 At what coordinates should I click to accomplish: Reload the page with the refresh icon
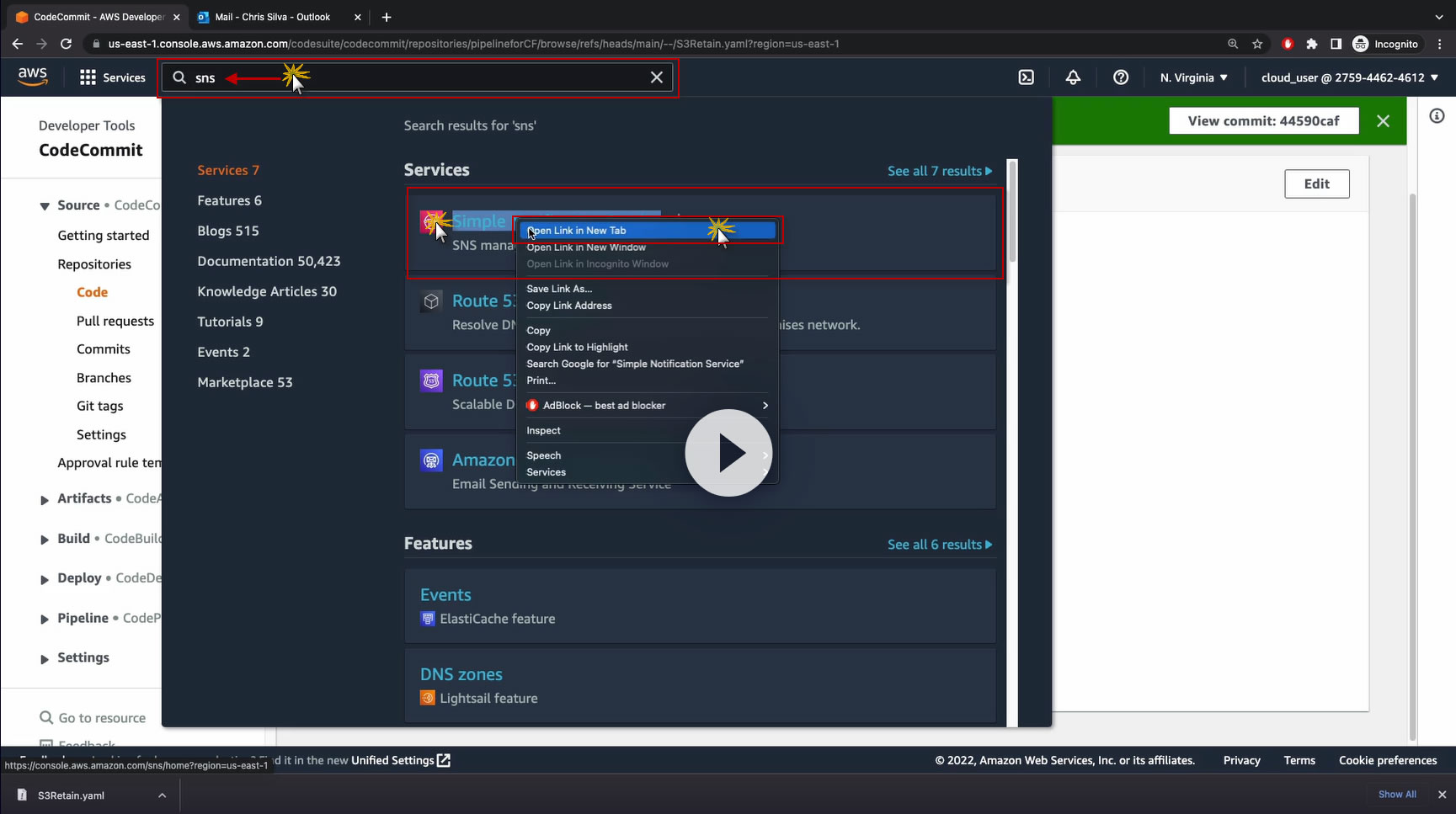(67, 44)
